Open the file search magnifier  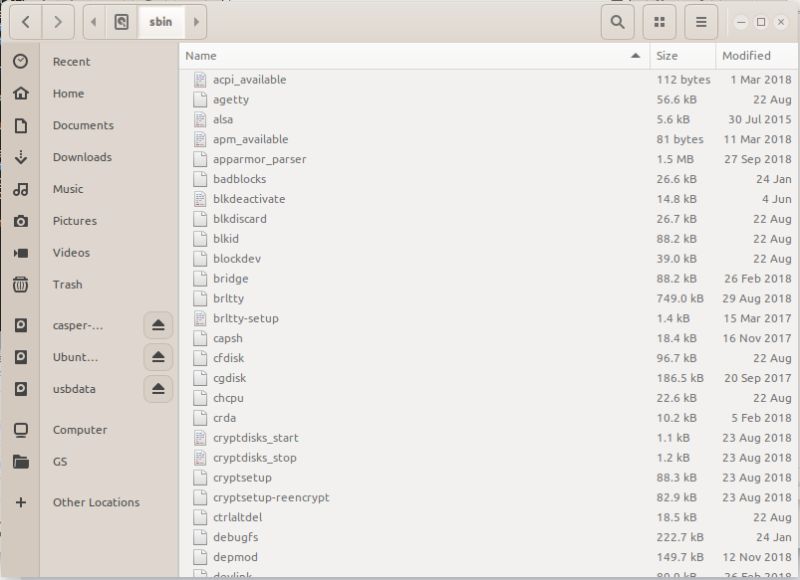(617, 21)
